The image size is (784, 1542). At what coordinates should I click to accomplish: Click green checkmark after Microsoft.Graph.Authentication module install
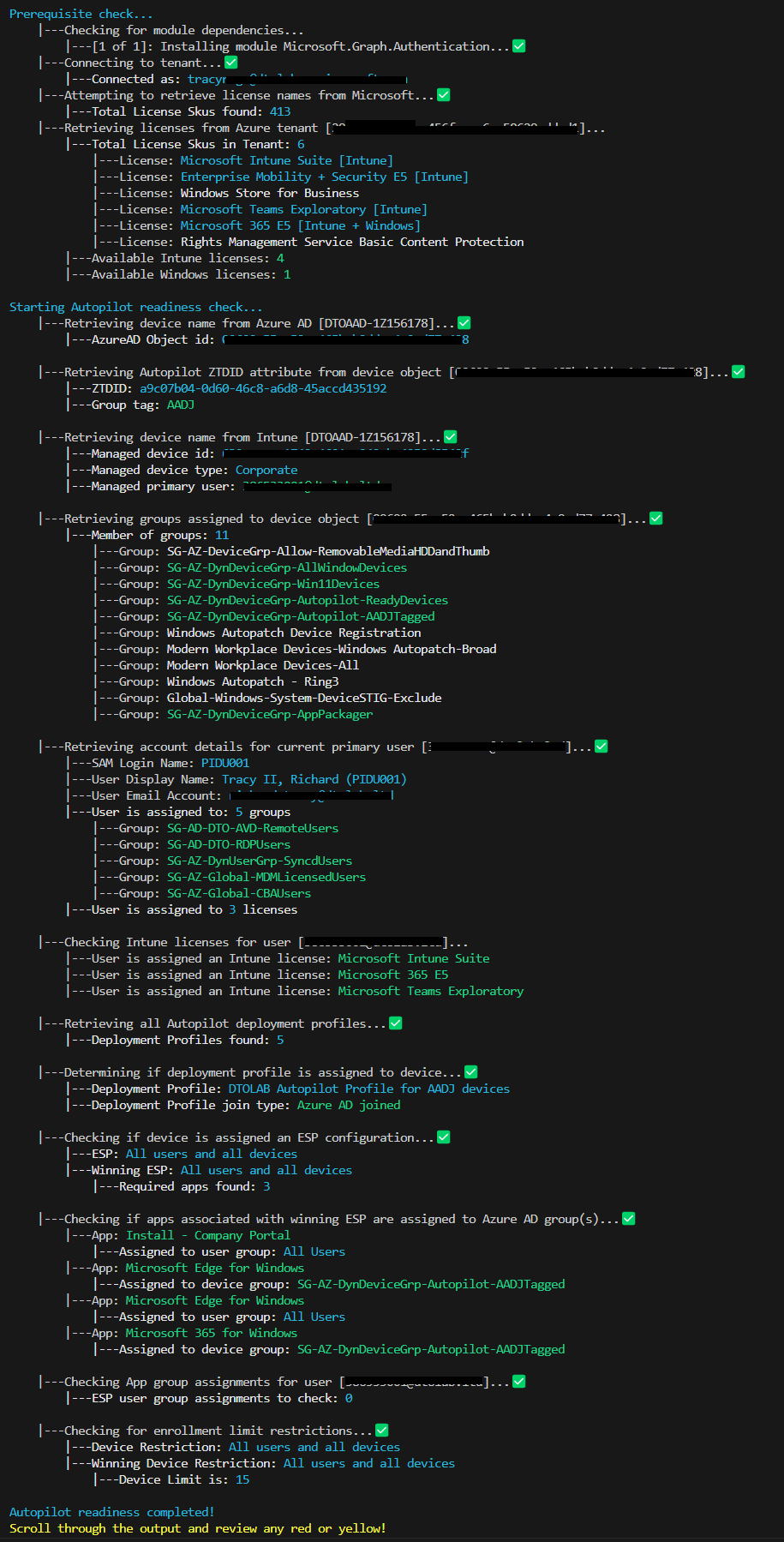(519, 46)
